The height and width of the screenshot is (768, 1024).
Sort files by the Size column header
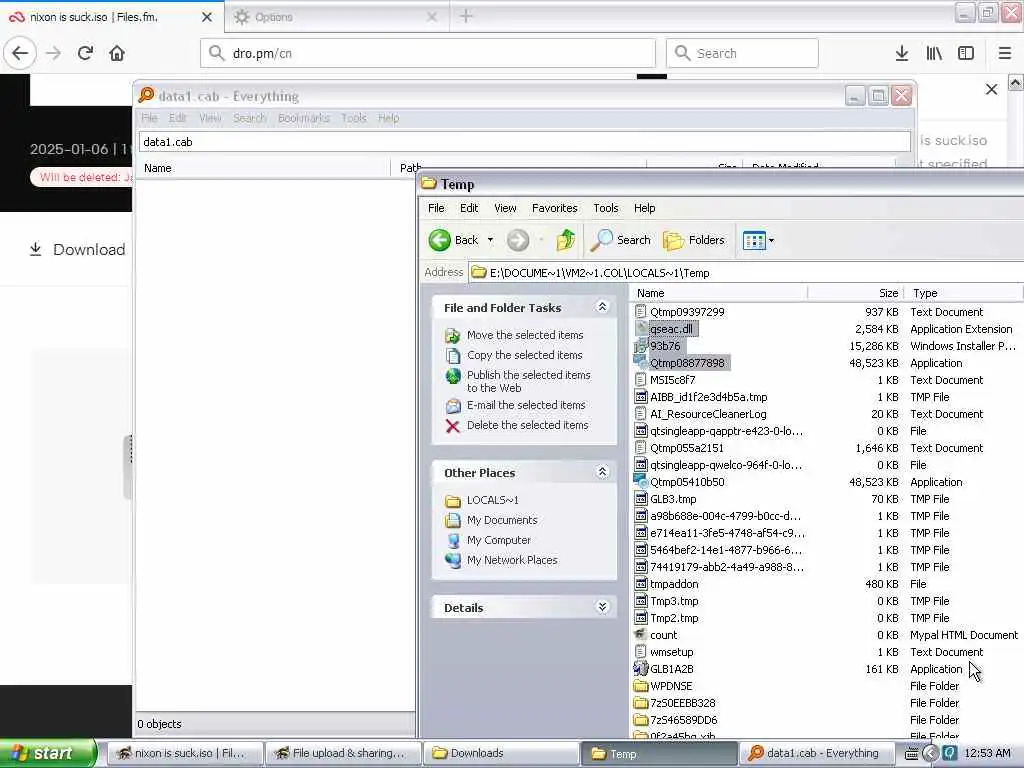coord(856,293)
